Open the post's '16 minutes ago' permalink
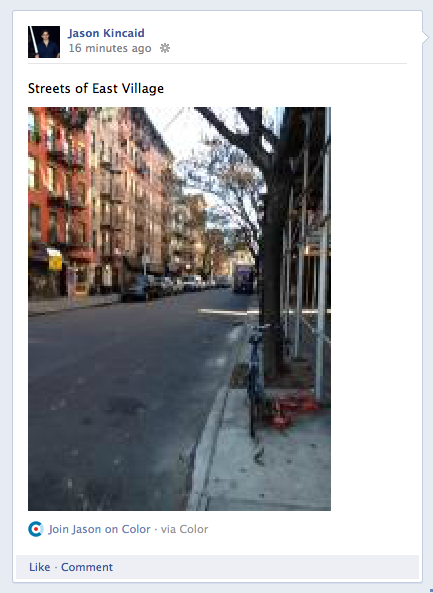The height and width of the screenshot is (593, 433). (110, 48)
